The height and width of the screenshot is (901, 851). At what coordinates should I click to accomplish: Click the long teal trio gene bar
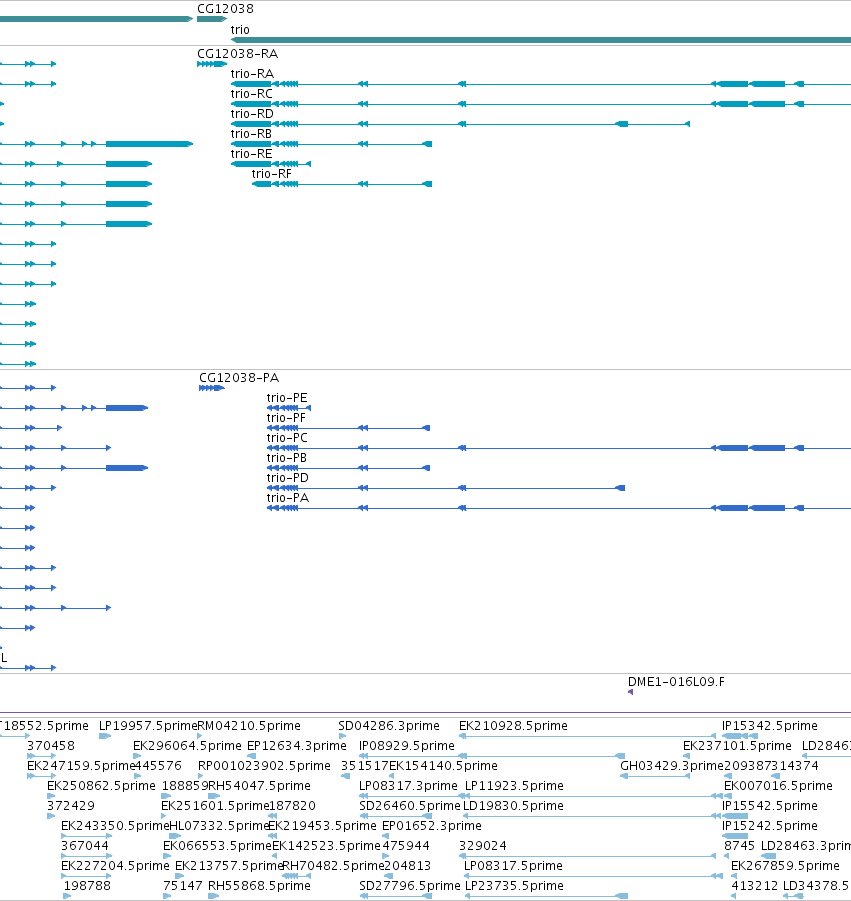click(541, 40)
